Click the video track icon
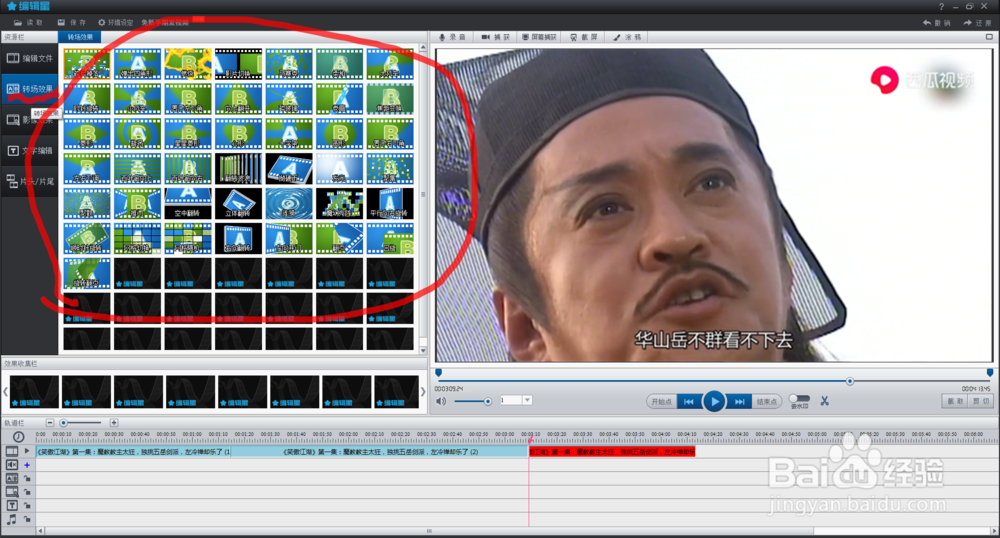This screenshot has width=1000, height=538. pos(11,451)
